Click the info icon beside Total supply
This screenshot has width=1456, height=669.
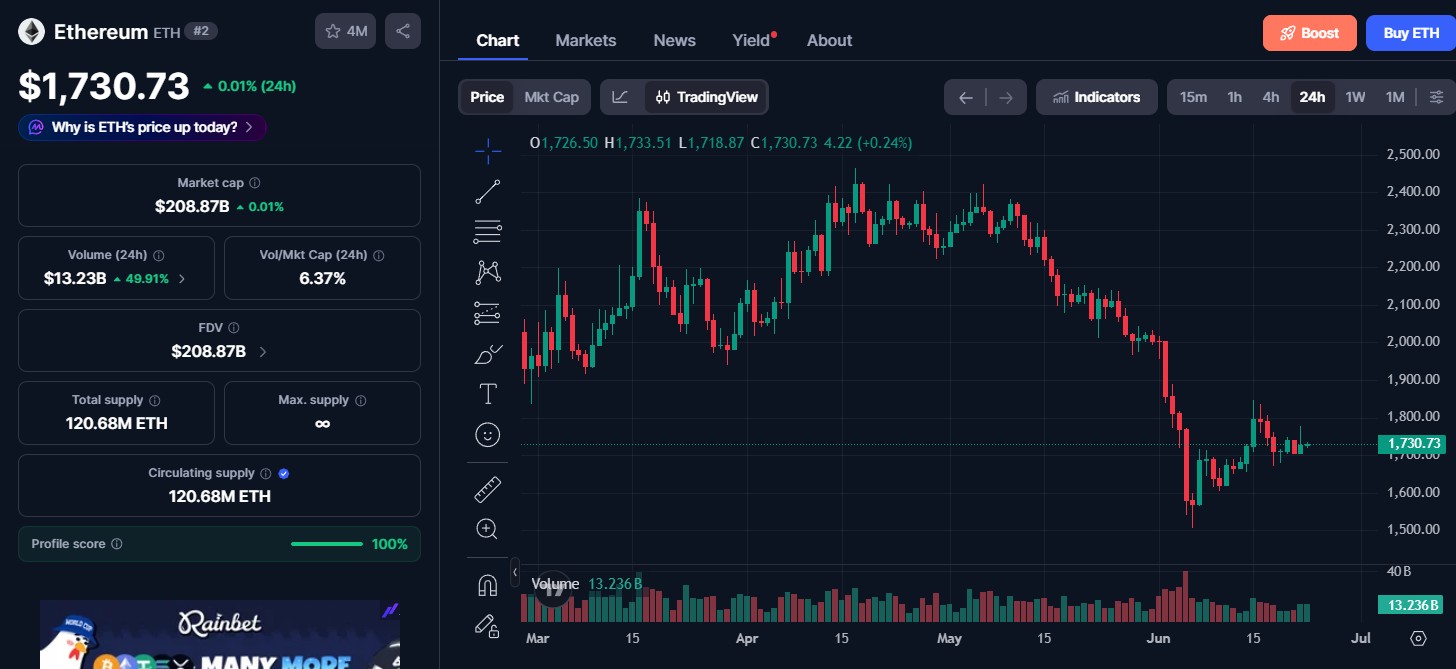pyautogui.click(x=155, y=400)
